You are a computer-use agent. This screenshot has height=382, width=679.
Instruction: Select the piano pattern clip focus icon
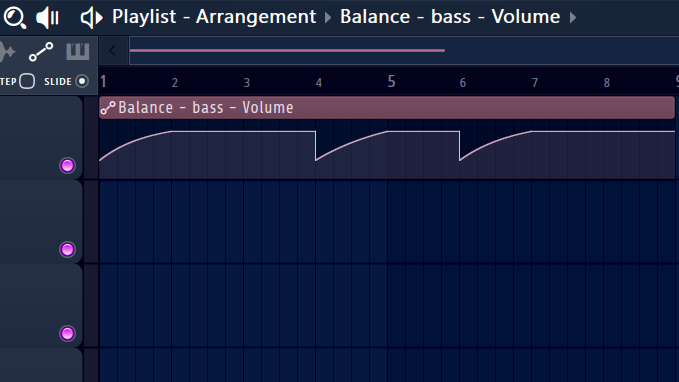(x=78, y=52)
